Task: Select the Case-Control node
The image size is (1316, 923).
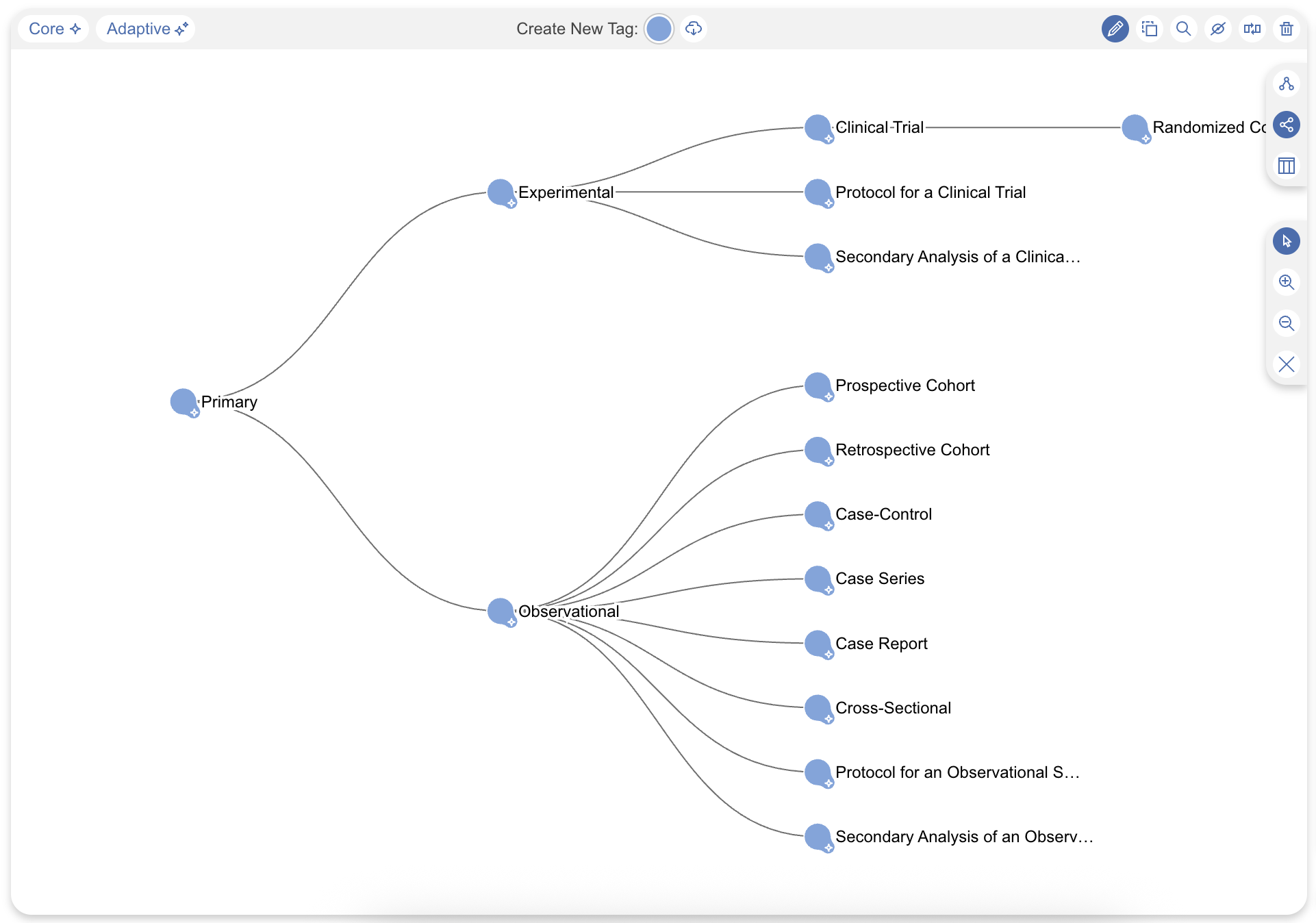Action: click(818, 514)
